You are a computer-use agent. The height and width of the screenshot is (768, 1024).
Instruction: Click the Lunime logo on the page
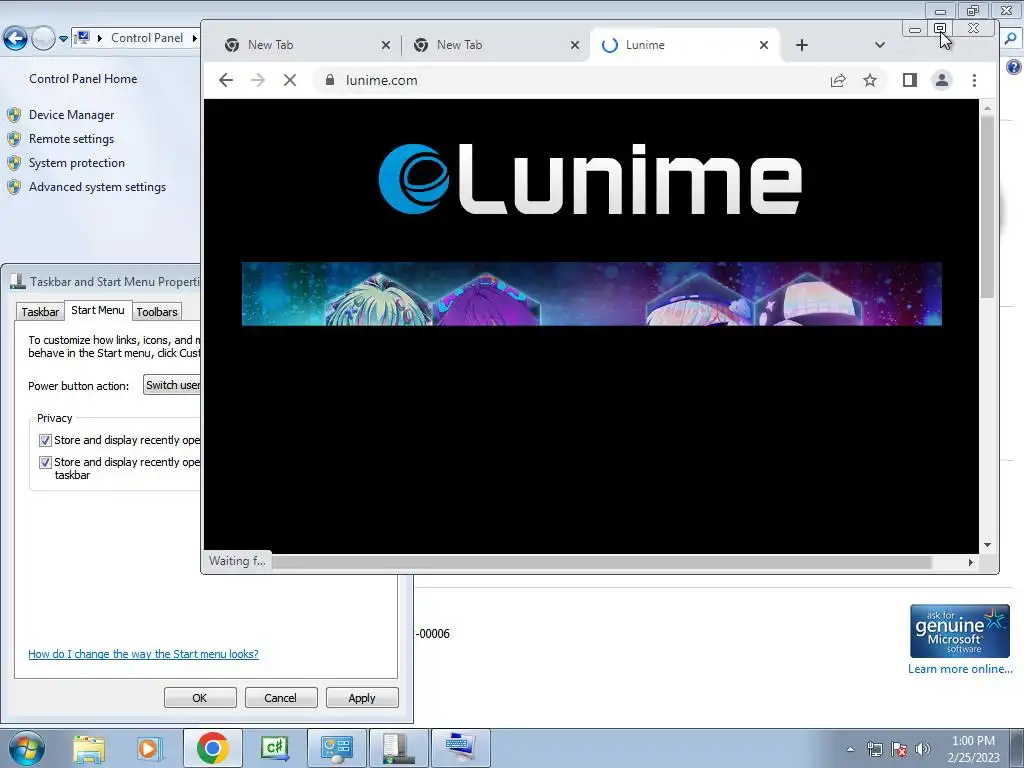pyautogui.click(x=590, y=179)
